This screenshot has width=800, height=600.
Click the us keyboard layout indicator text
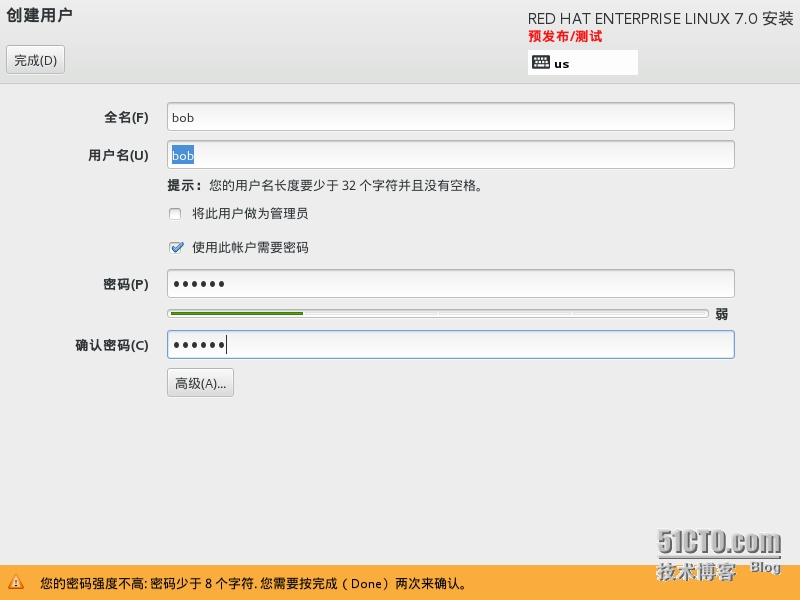coord(562,64)
